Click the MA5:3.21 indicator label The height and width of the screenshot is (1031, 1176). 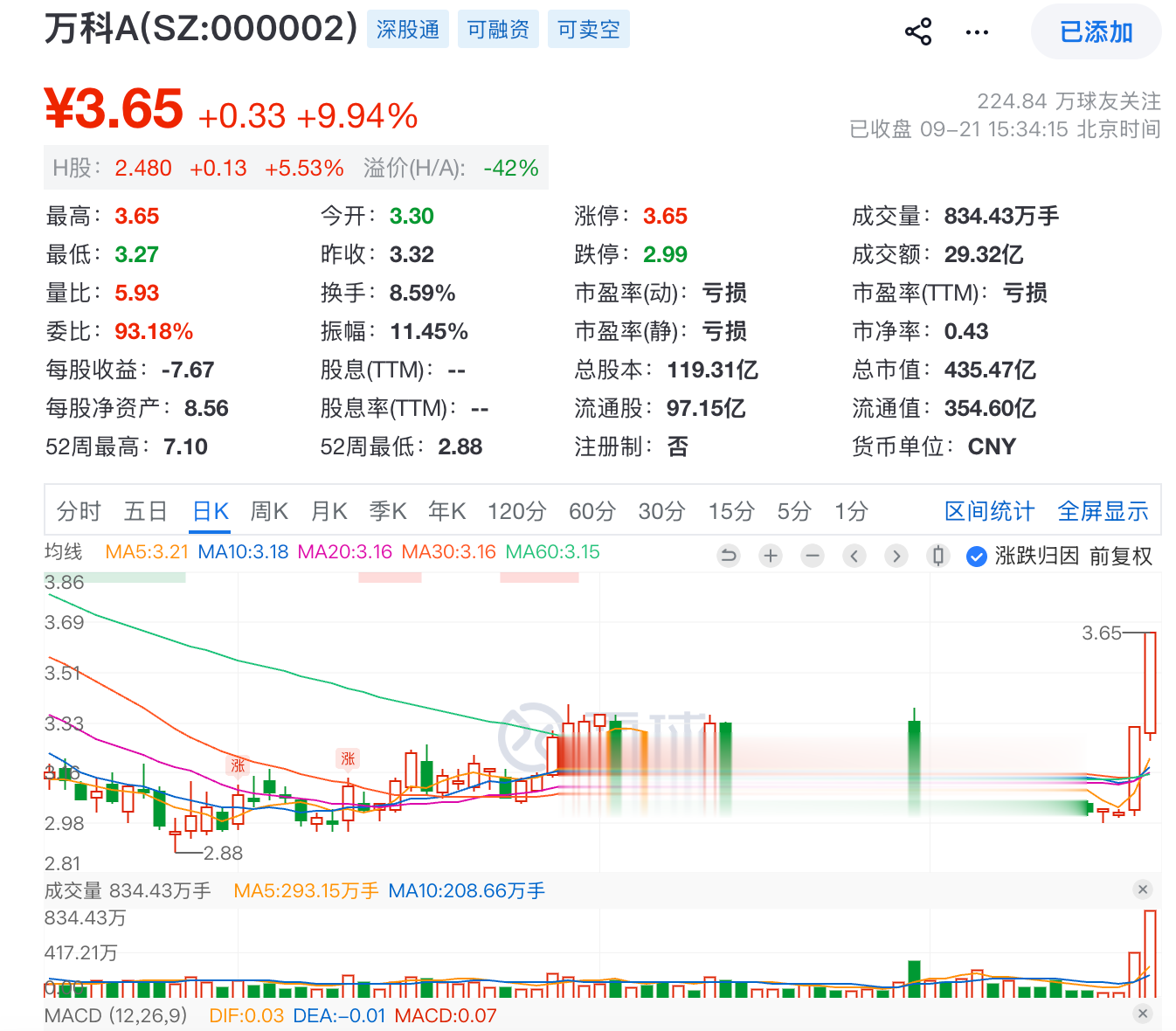pos(147,552)
